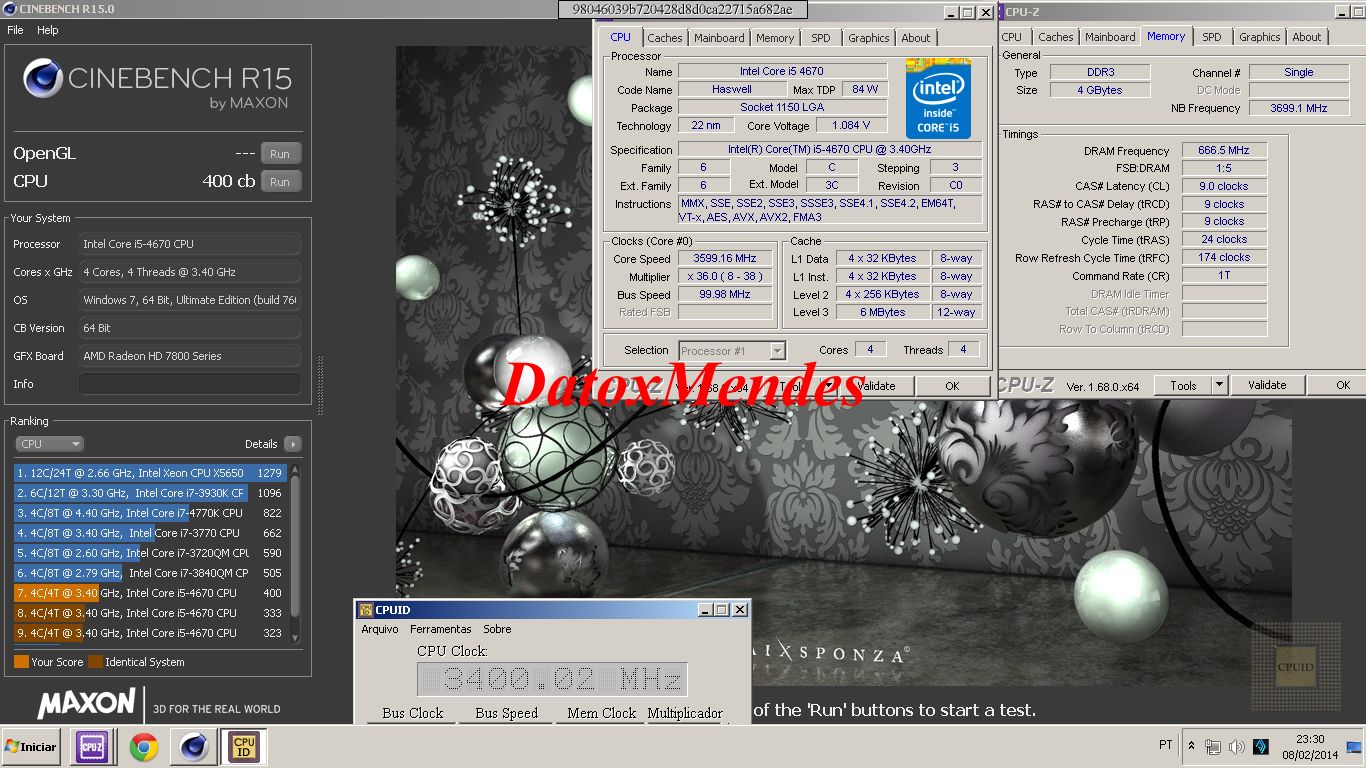
Task: Select About tab in right CPU-Z window
Action: pos(1307,37)
